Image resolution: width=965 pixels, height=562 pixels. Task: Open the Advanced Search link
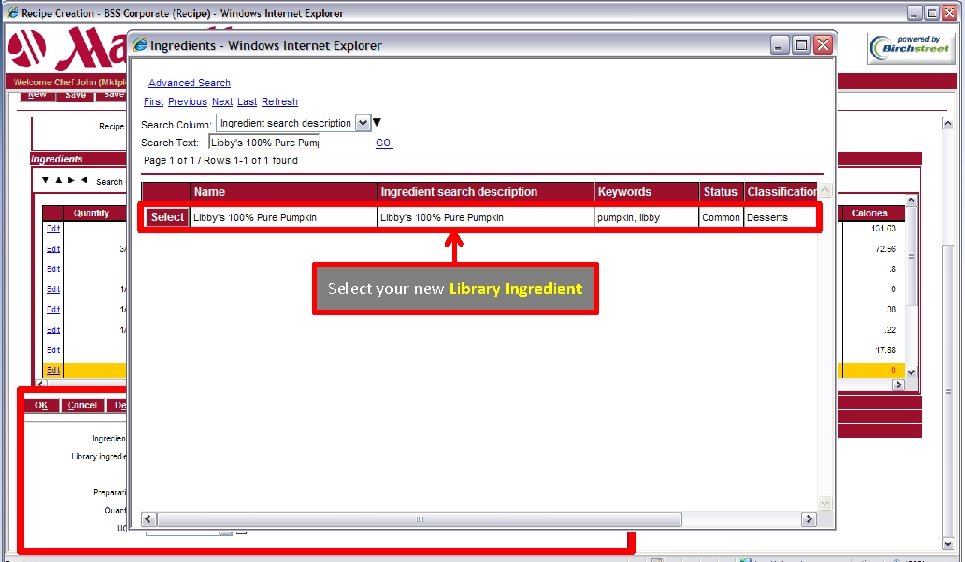189,82
